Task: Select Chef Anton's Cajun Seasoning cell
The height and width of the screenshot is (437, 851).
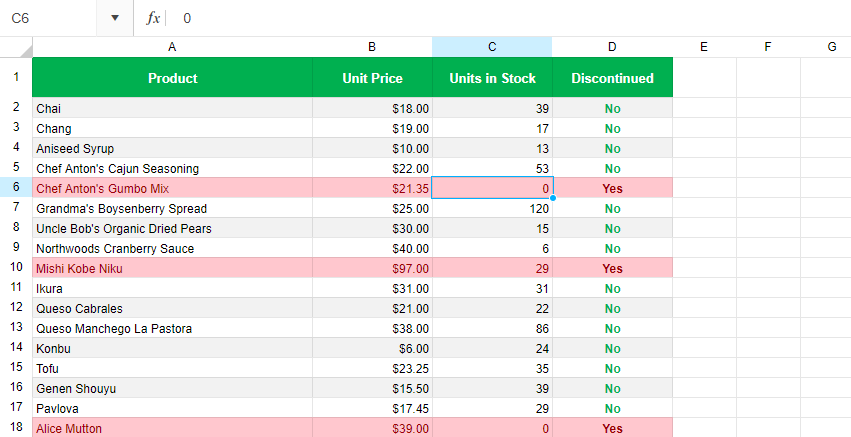Action: pos(172,168)
